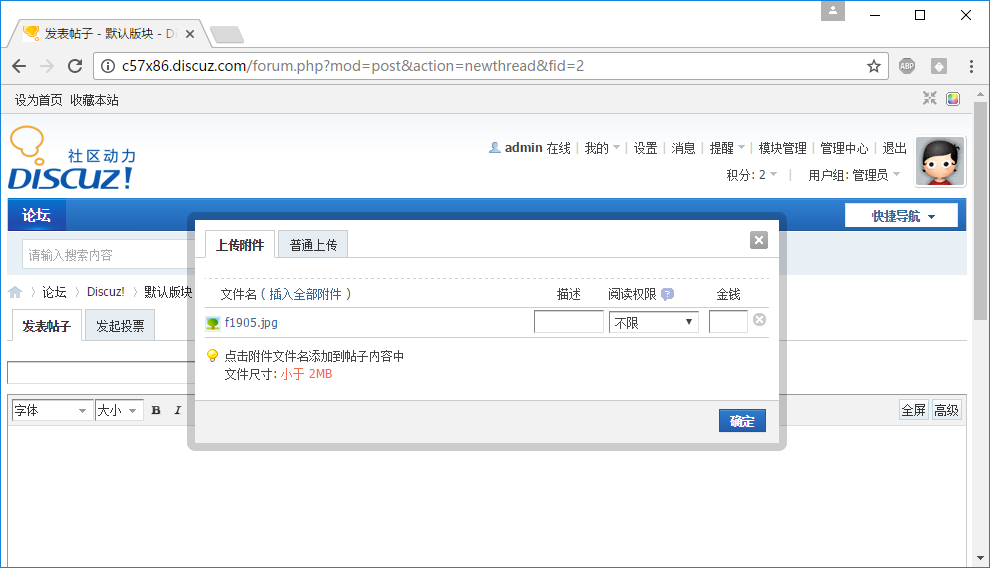The width and height of the screenshot is (990, 568).
Task: Switch to the 普通上传 tab
Action: click(x=313, y=245)
